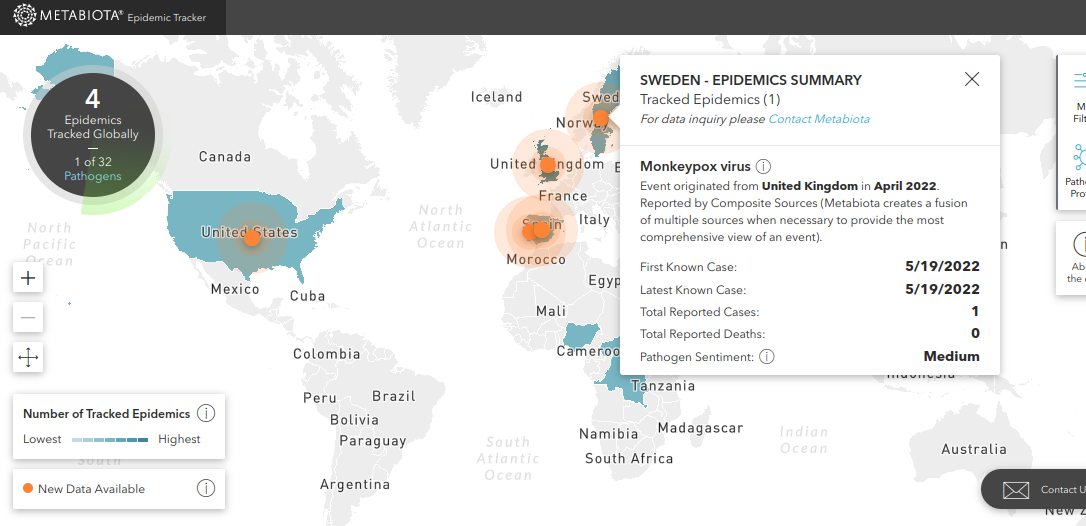Click the tracked epidemics color scale legend
Viewport: 1086px width, 526px height.
pos(110,439)
